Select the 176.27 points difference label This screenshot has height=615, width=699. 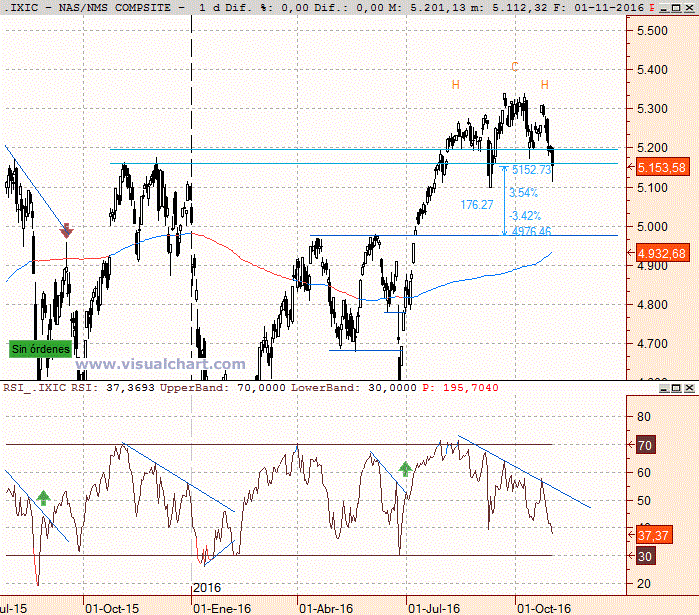point(477,205)
